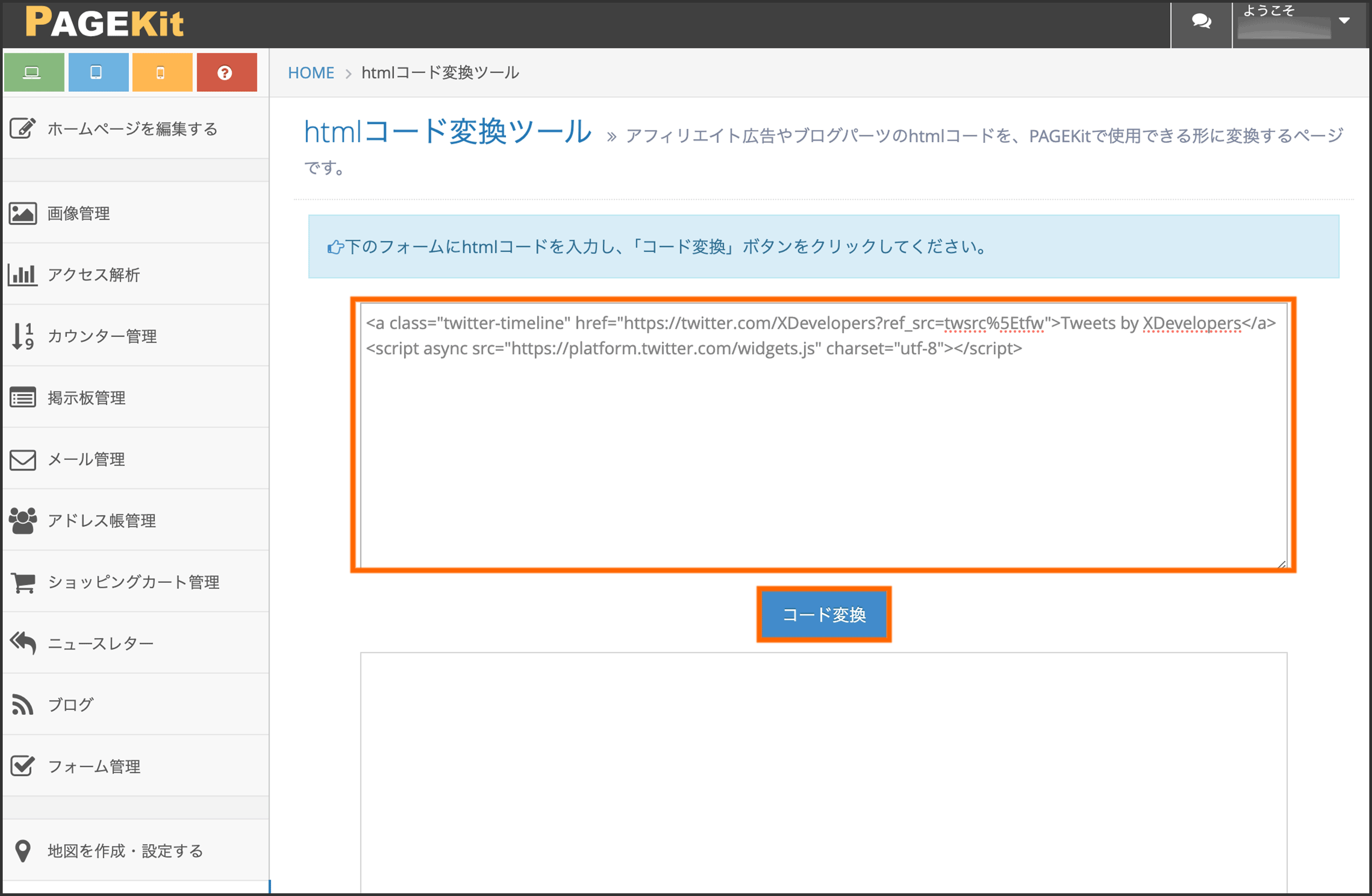Click the pointing-hand icon in the blue notice
The width and height of the screenshot is (1372, 896).
click(335, 247)
